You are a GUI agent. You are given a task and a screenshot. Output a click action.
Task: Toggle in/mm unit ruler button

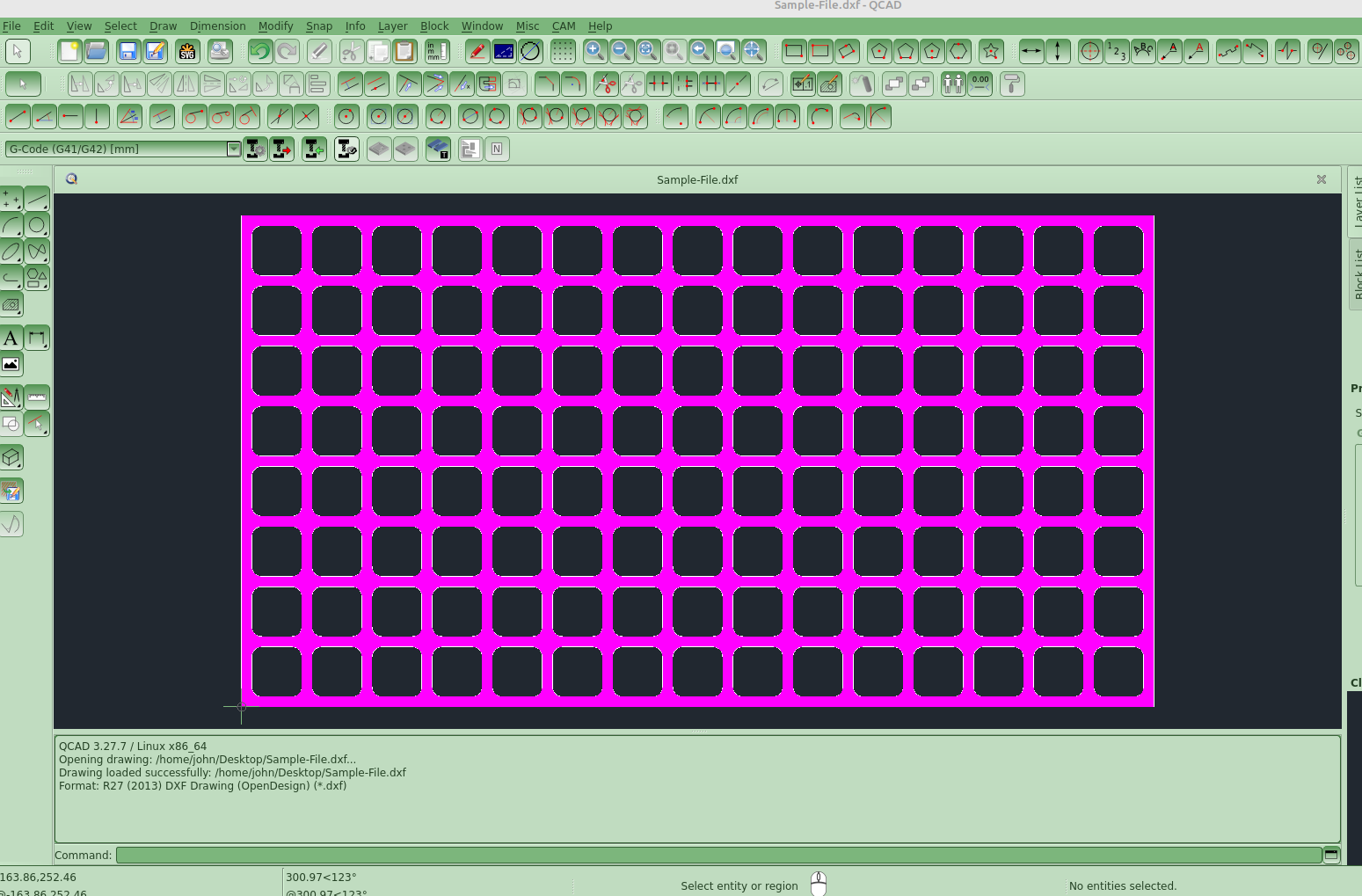point(435,51)
